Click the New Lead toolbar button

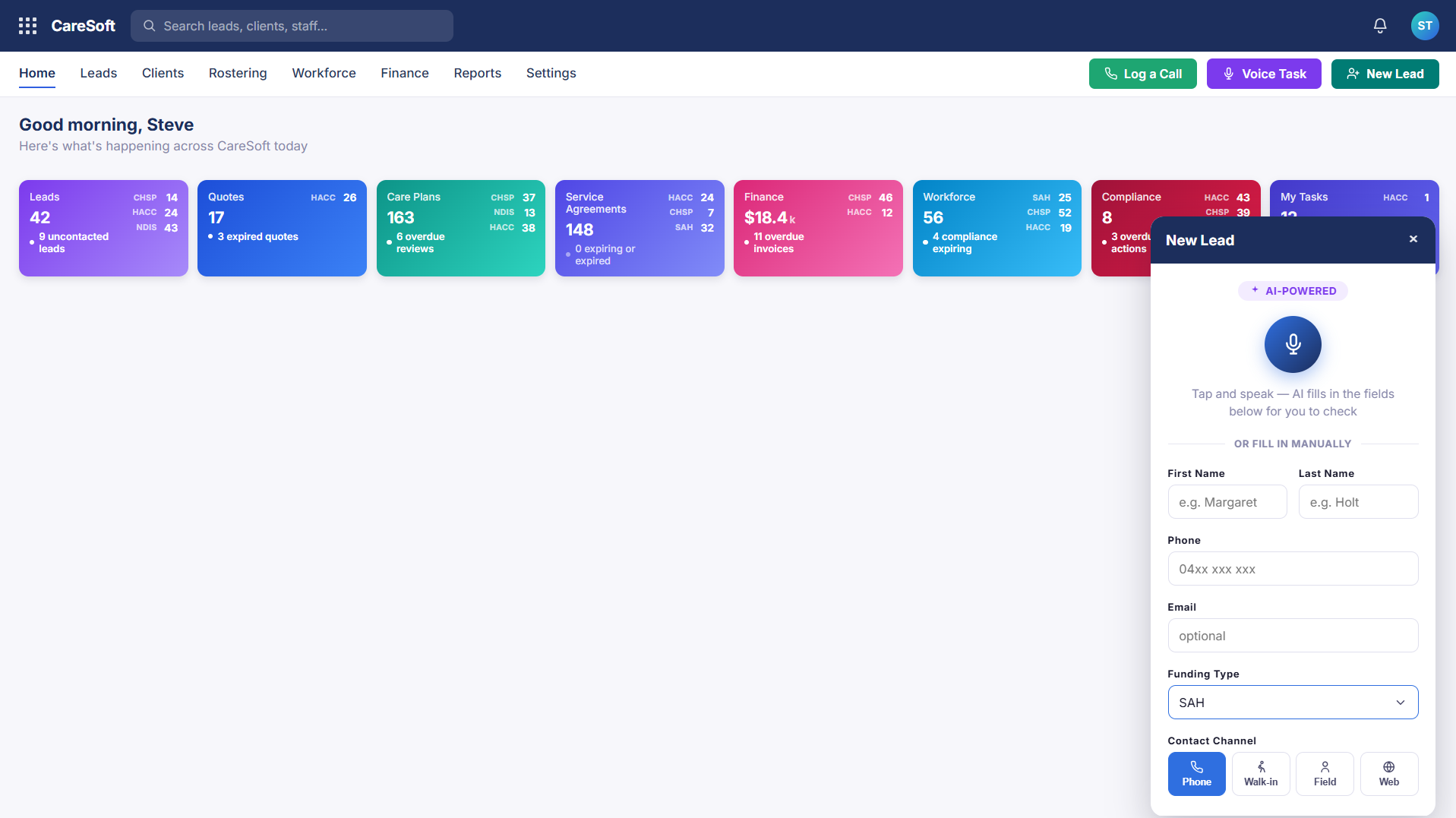tap(1385, 74)
